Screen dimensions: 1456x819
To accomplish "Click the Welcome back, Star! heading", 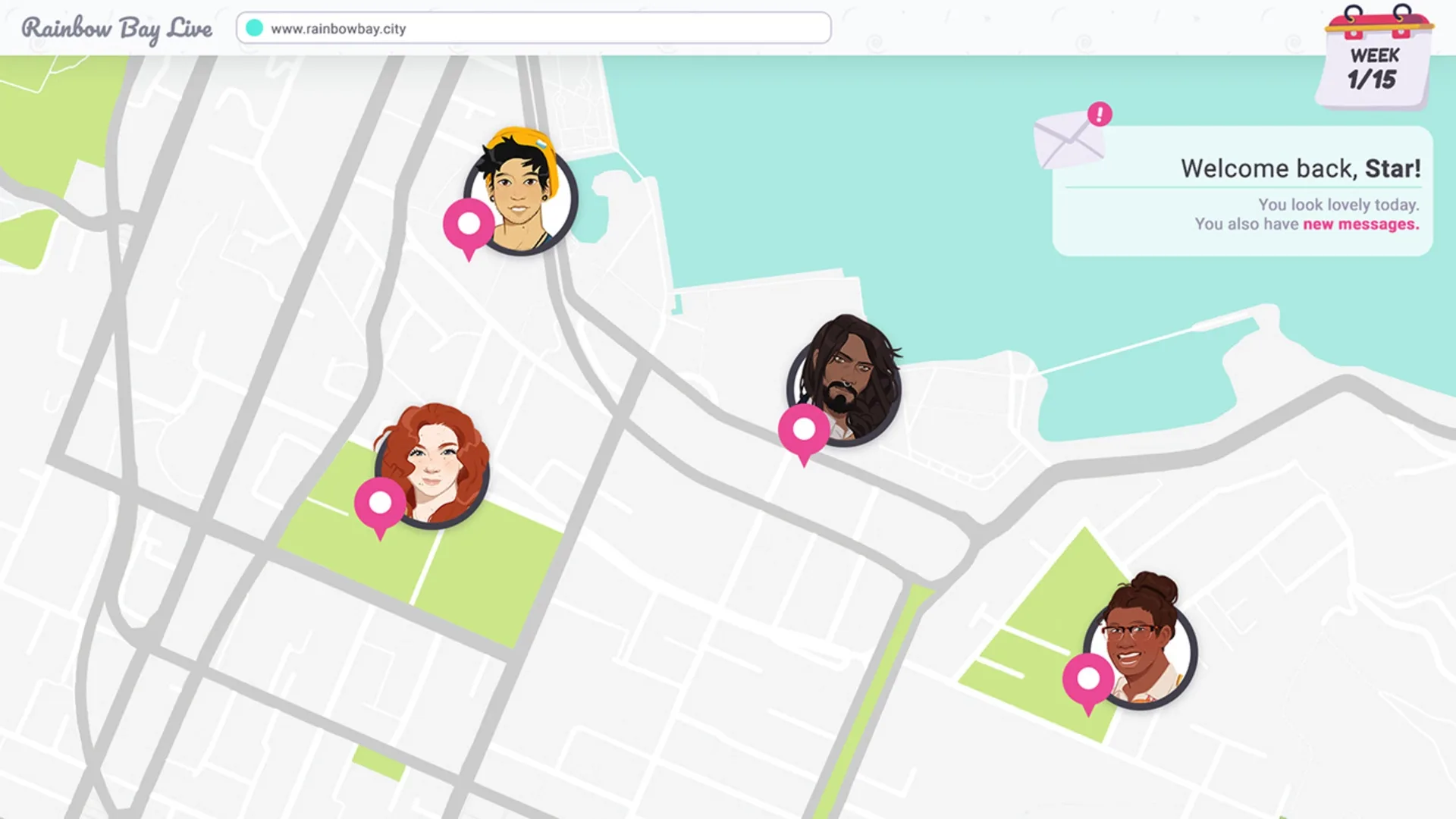I will point(1300,168).
